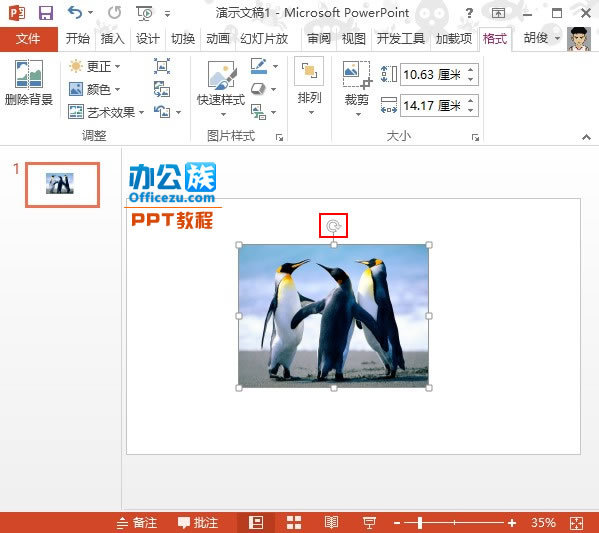Image resolution: width=599 pixels, height=533 pixels.
Task: Switch to the Add-ins (加载项) tab
Action: pyautogui.click(x=454, y=39)
